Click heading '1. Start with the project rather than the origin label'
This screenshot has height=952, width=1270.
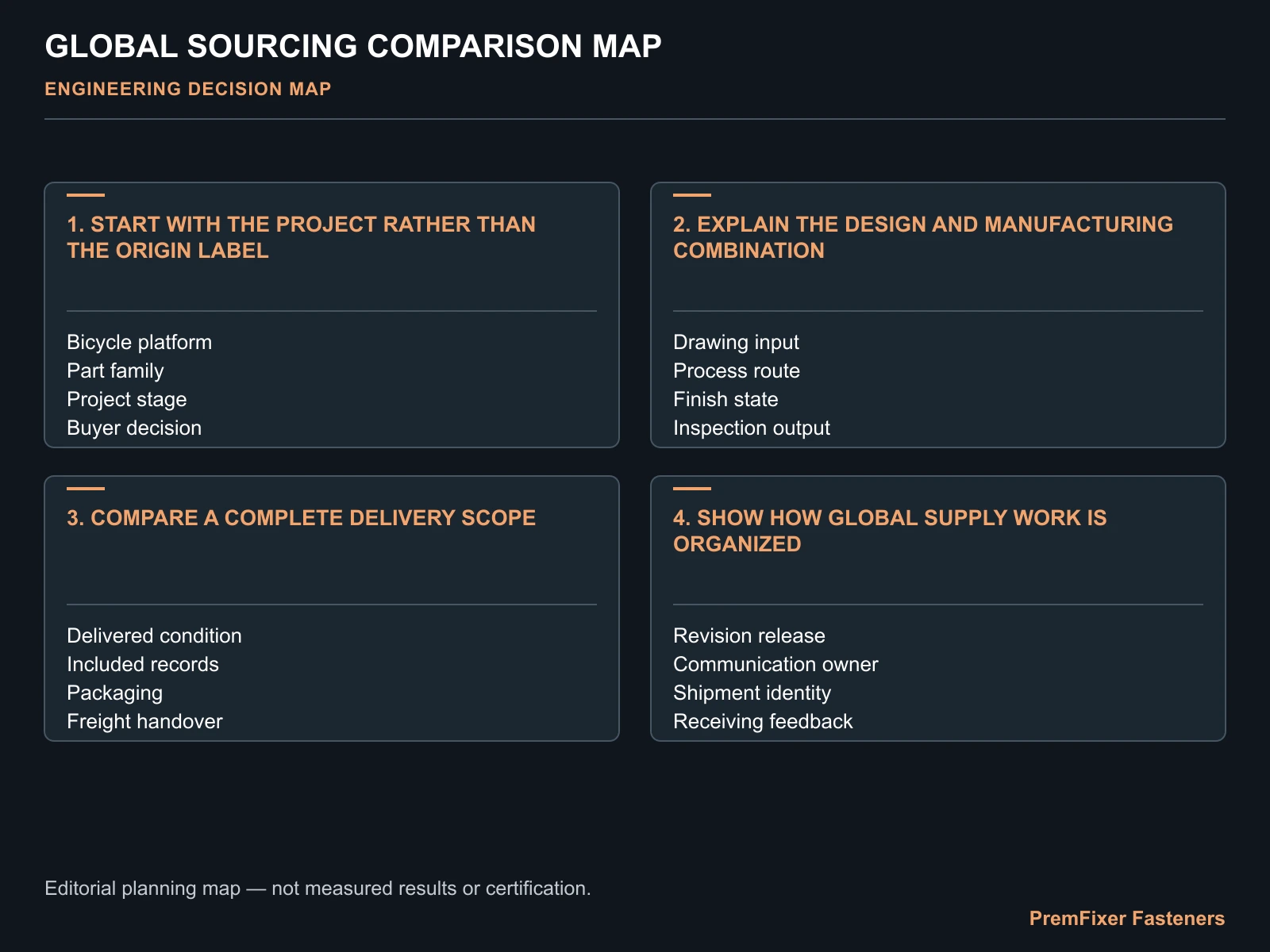[x=302, y=237]
